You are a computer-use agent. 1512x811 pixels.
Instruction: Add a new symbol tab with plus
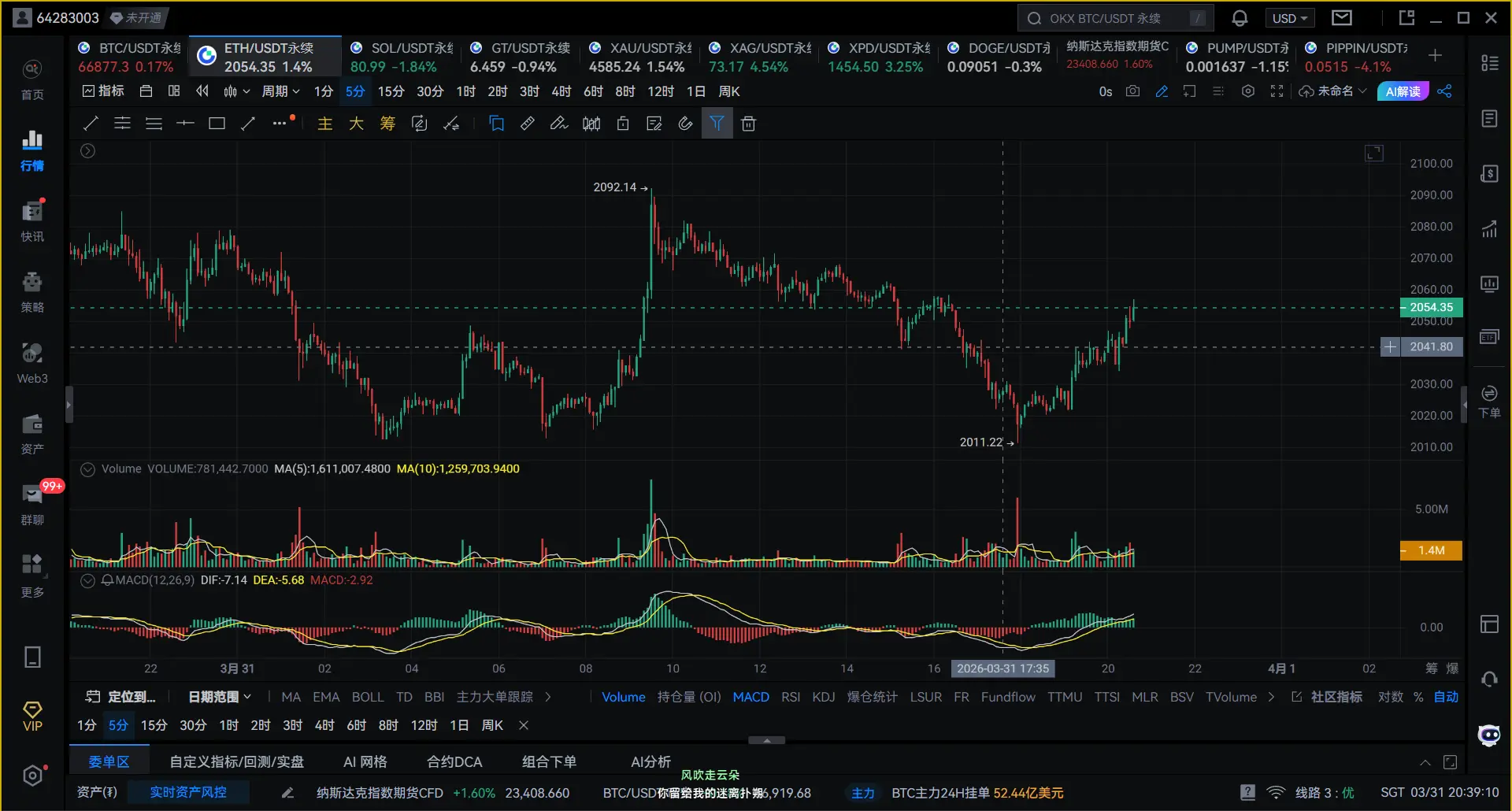coord(1435,55)
